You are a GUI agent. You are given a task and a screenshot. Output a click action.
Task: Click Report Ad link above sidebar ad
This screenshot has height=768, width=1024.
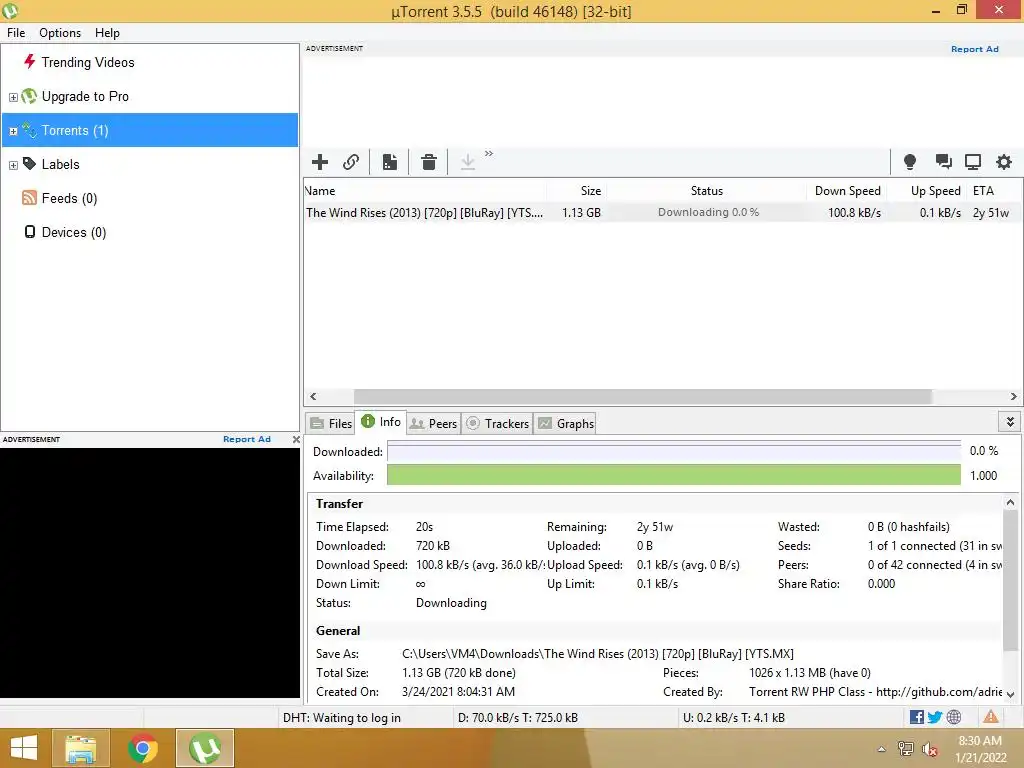click(x=247, y=439)
